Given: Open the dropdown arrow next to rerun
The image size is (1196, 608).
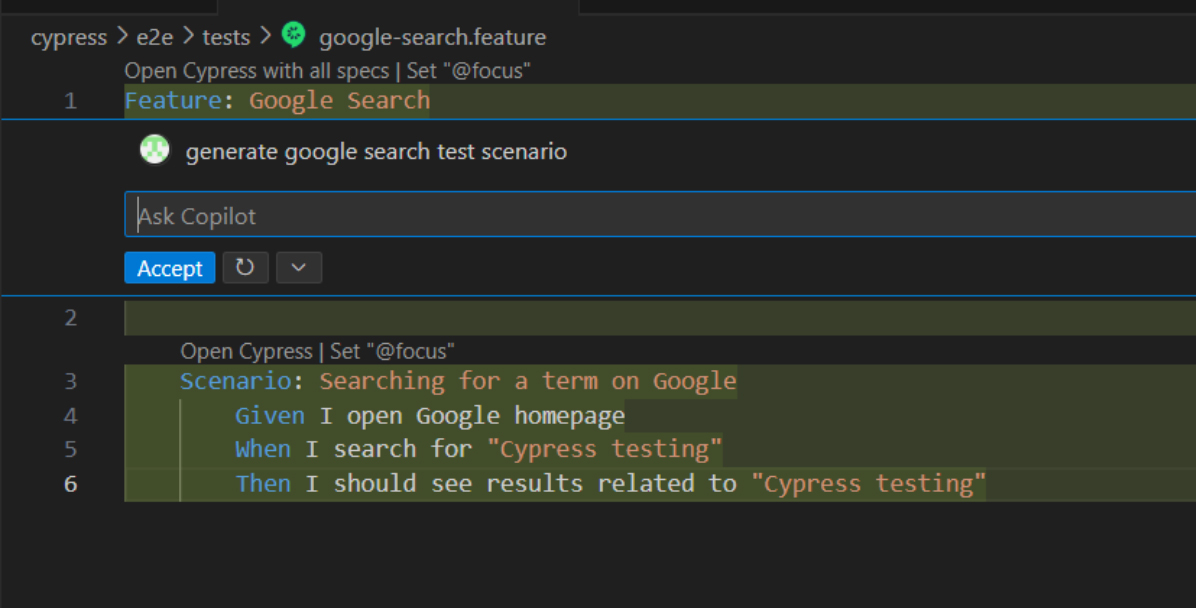Looking at the screenshot, I should click(x=298, y=268).
